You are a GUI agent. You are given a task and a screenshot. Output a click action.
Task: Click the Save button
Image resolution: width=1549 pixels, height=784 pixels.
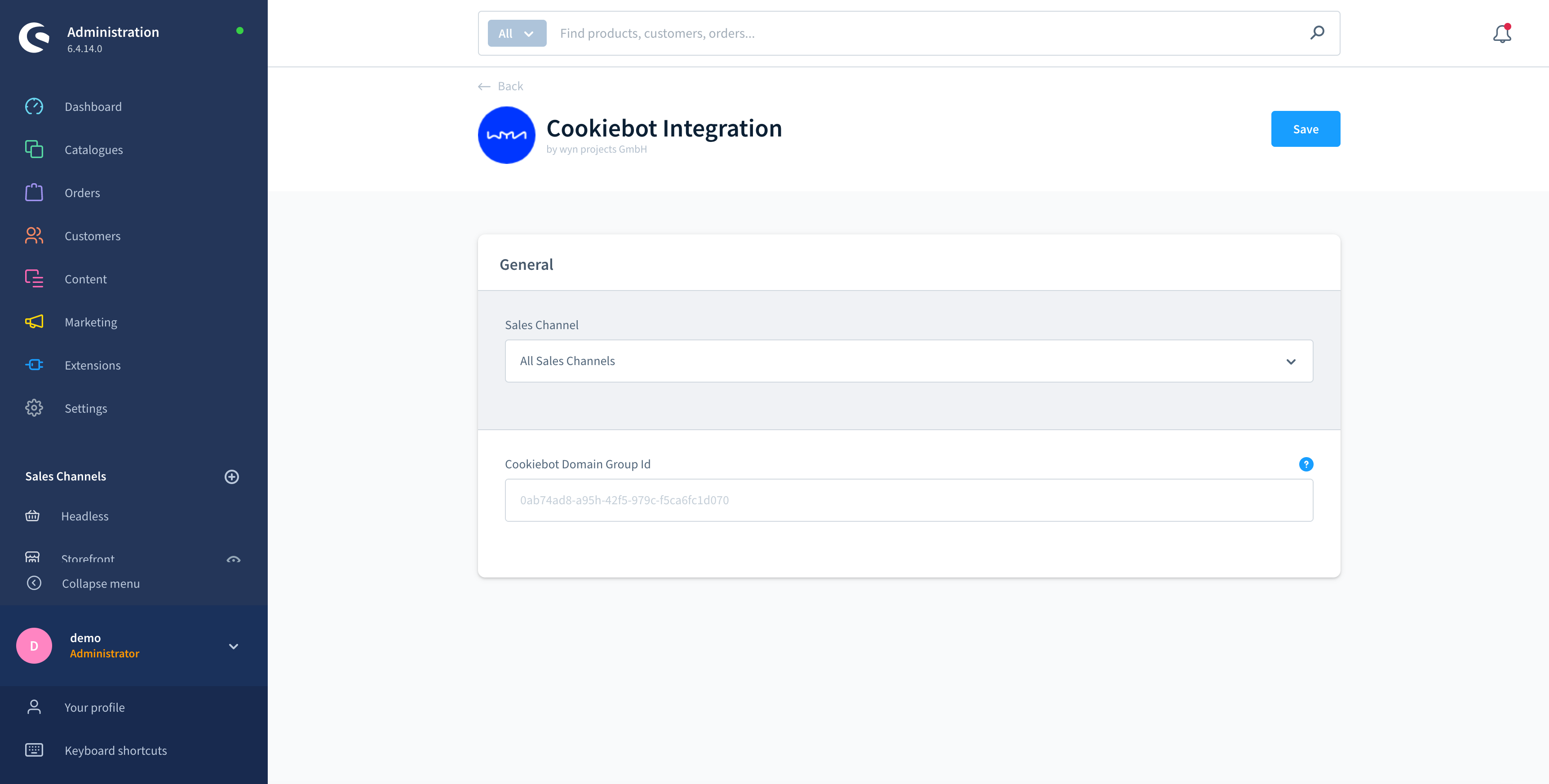[x=1305, y=128]
